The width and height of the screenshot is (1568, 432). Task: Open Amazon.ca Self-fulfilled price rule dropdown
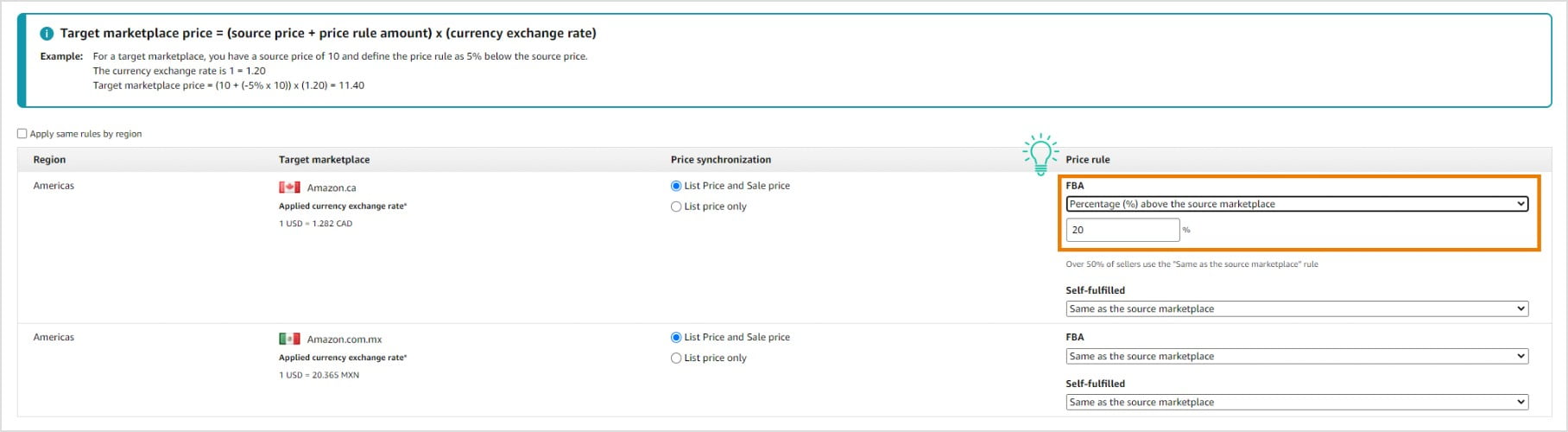(x=1297, y=308)
